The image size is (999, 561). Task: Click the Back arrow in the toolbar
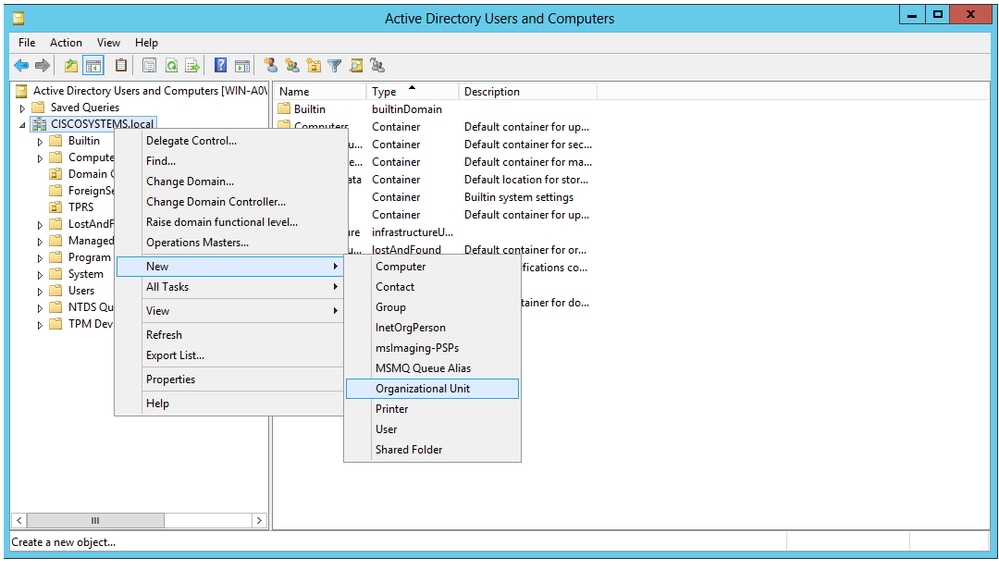click(x=21, y=66)
